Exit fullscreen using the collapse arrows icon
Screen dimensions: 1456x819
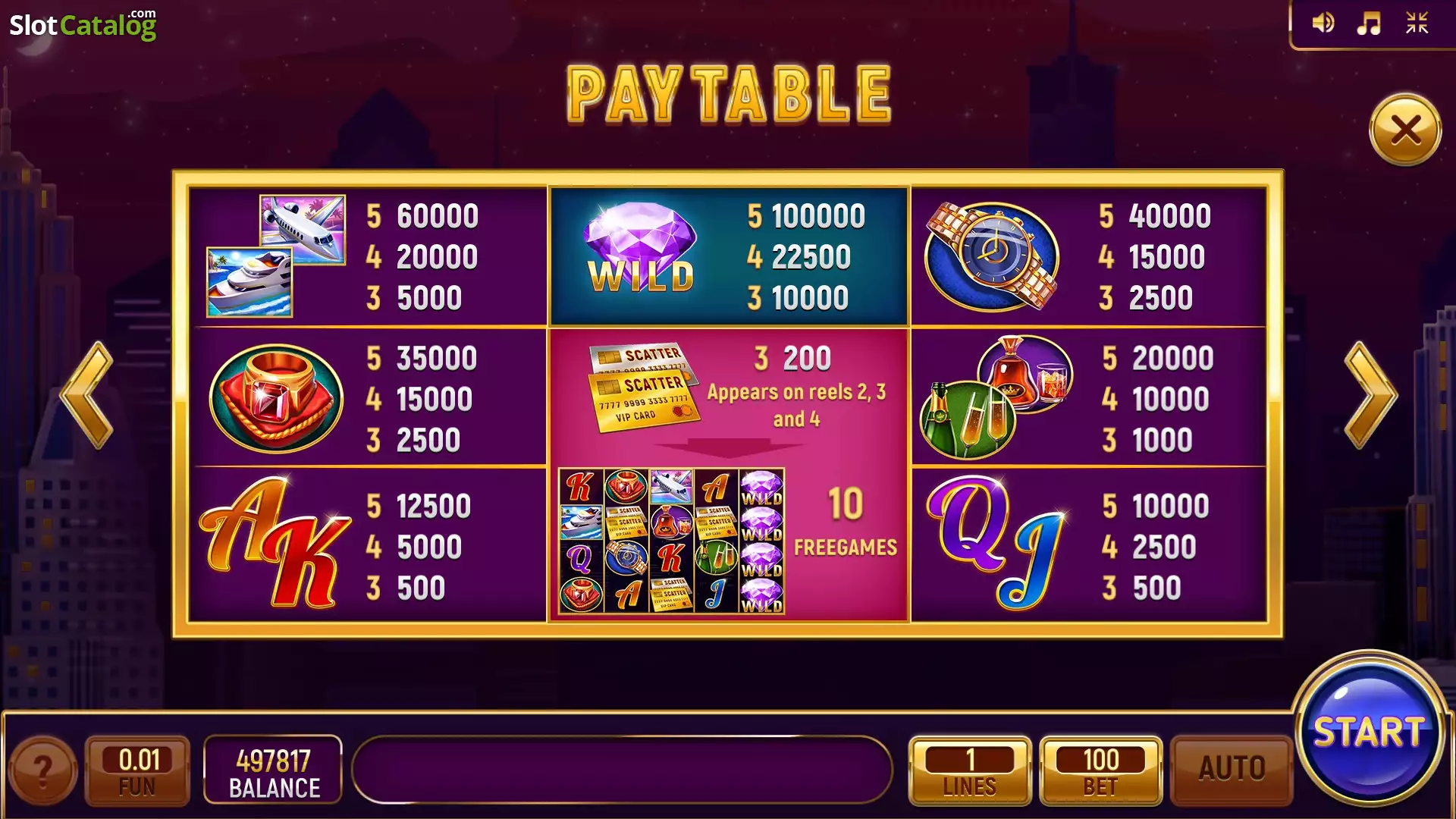point(1417,23)
